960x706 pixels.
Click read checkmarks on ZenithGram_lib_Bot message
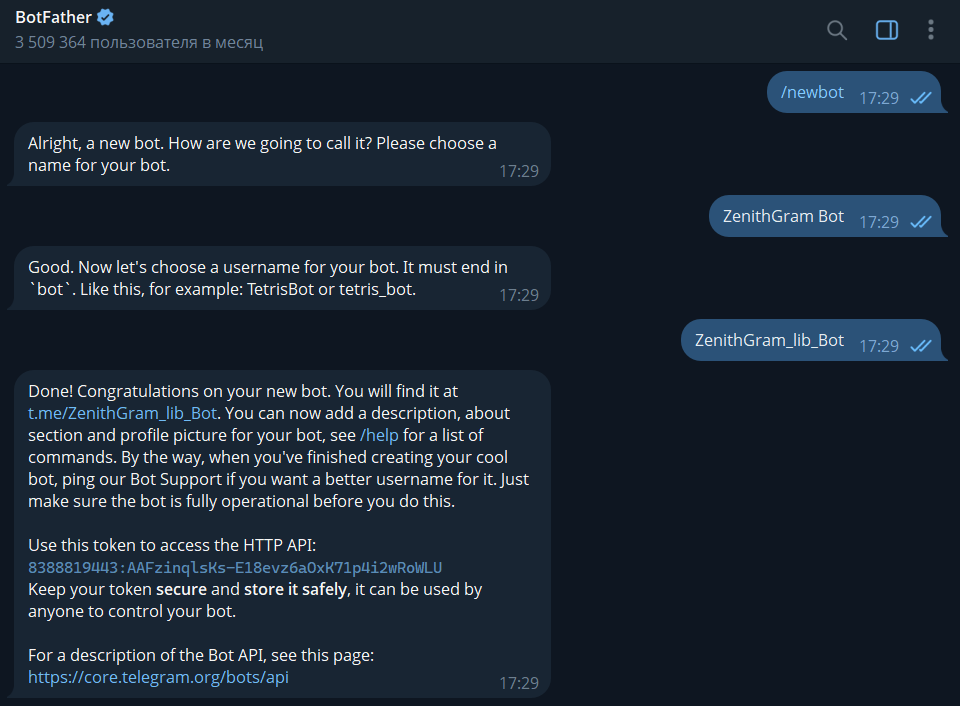click(x=920, y=346)
